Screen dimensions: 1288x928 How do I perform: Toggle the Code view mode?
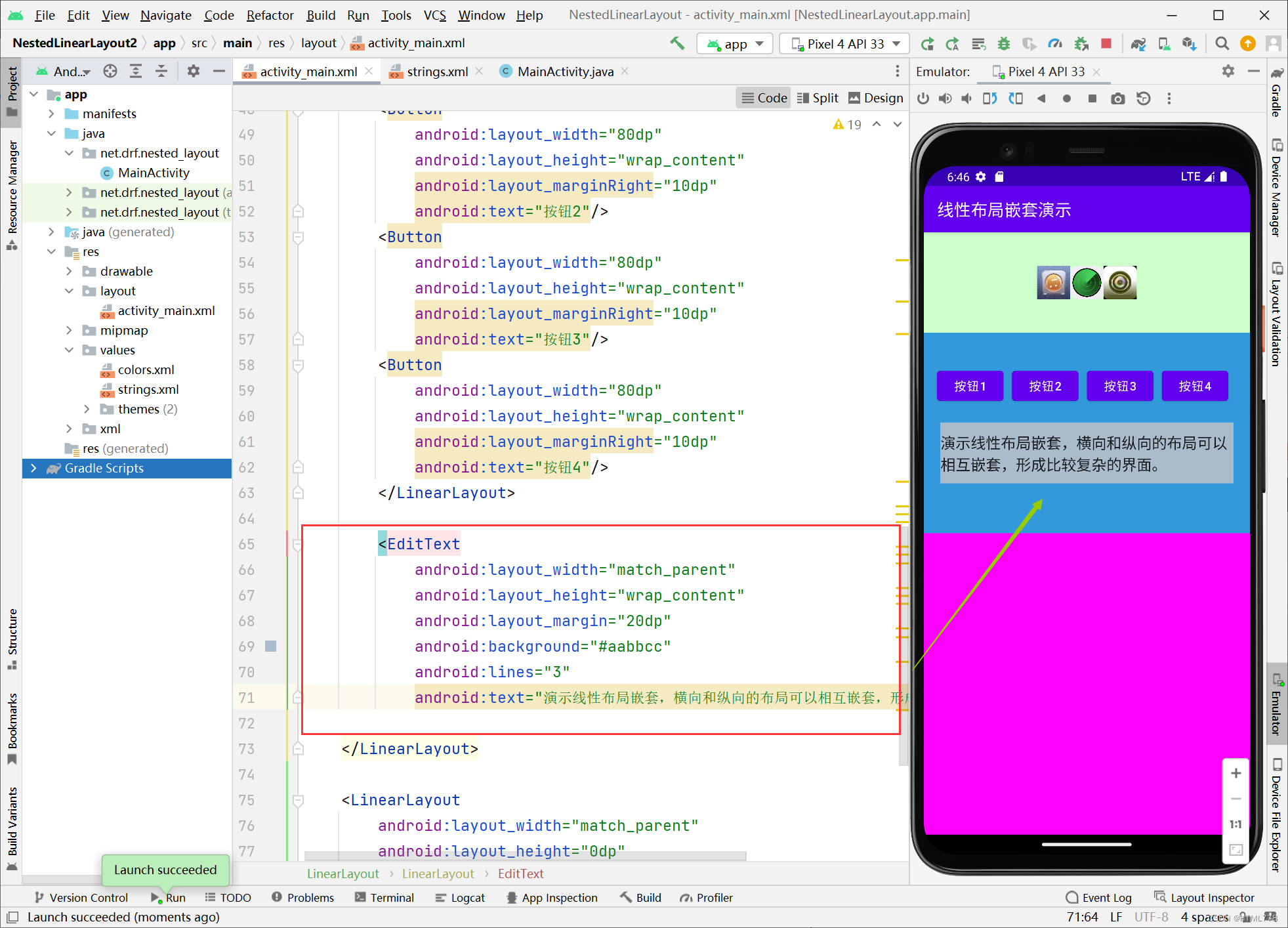pyautogui.click(x=764, y=98)
